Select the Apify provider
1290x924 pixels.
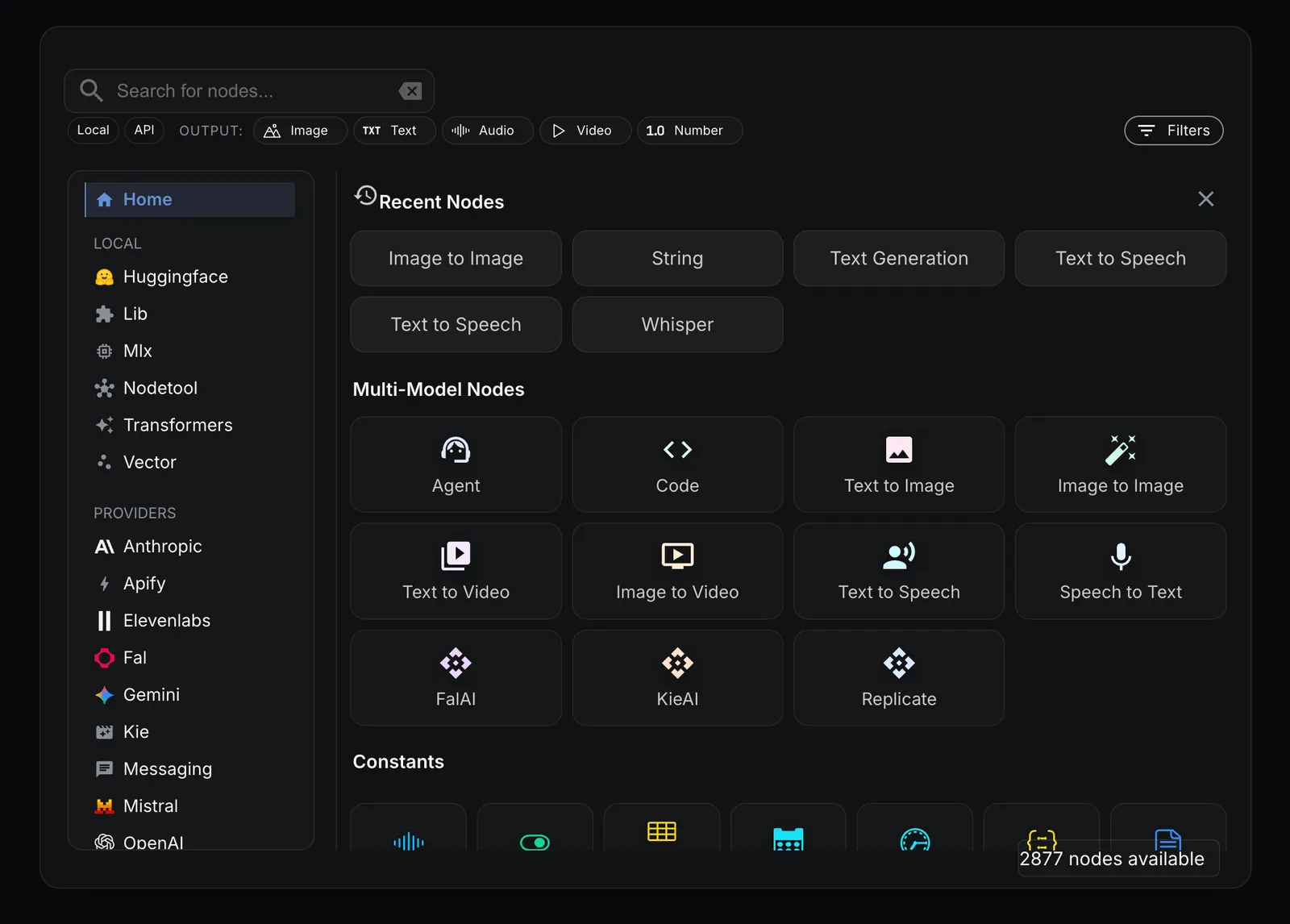[x=190, y=583]
